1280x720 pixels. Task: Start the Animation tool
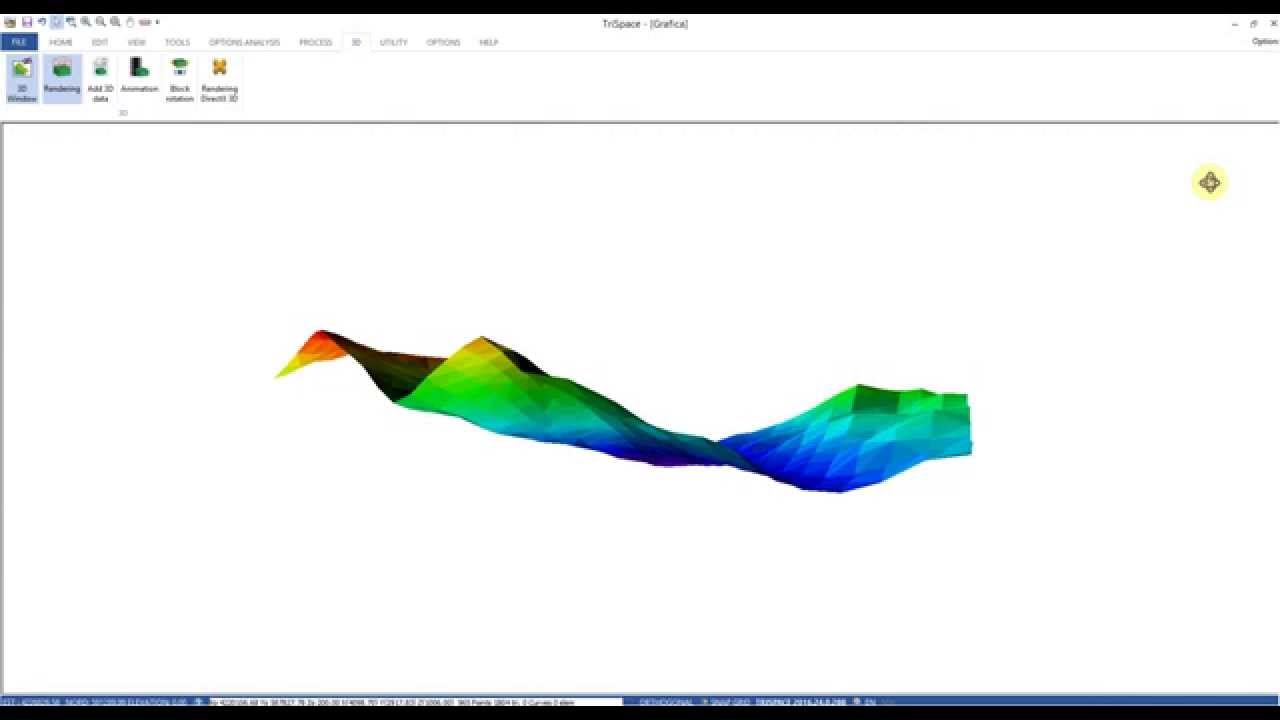140,78
